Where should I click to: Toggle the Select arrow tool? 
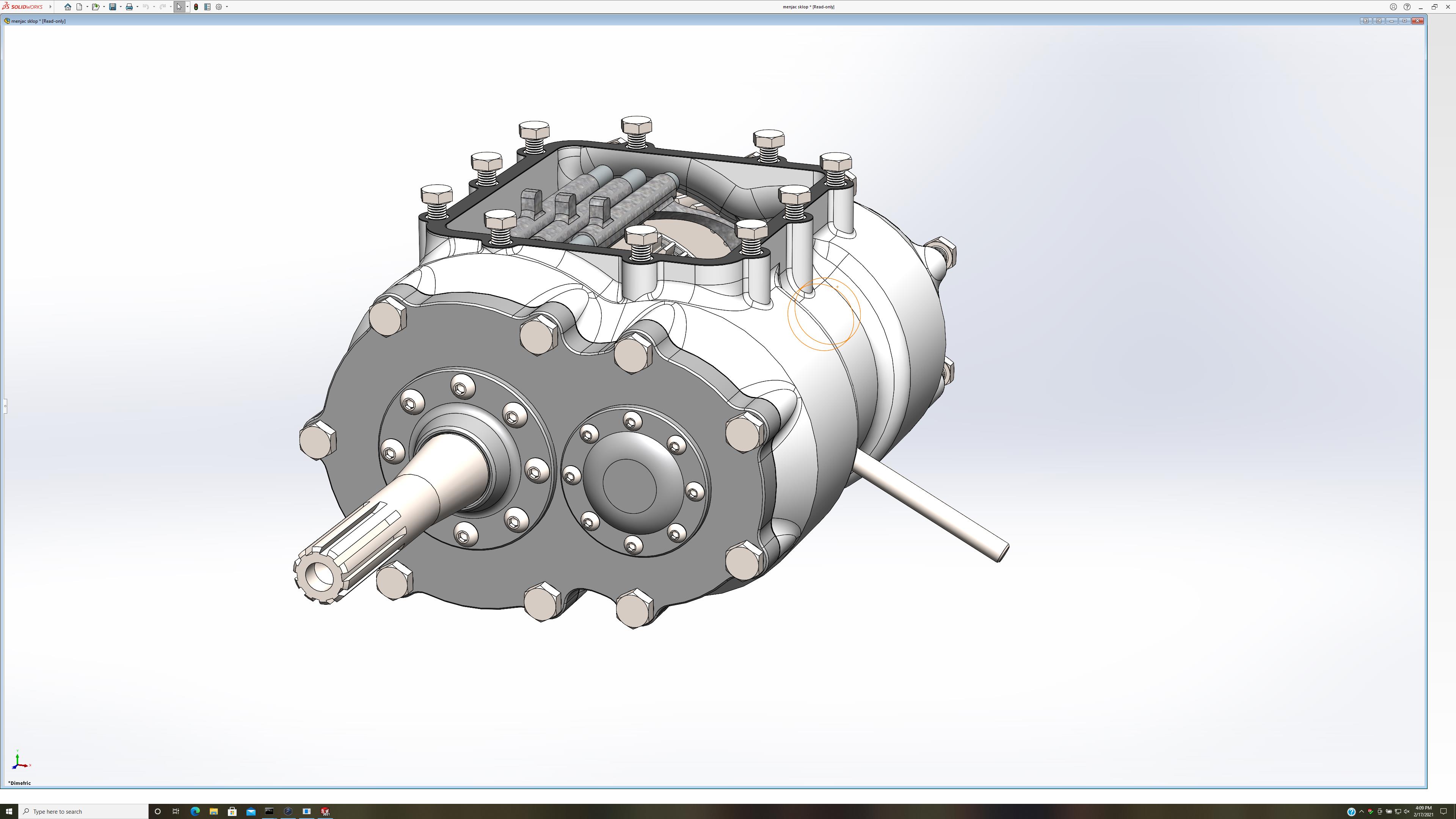[x=179, y=7]
